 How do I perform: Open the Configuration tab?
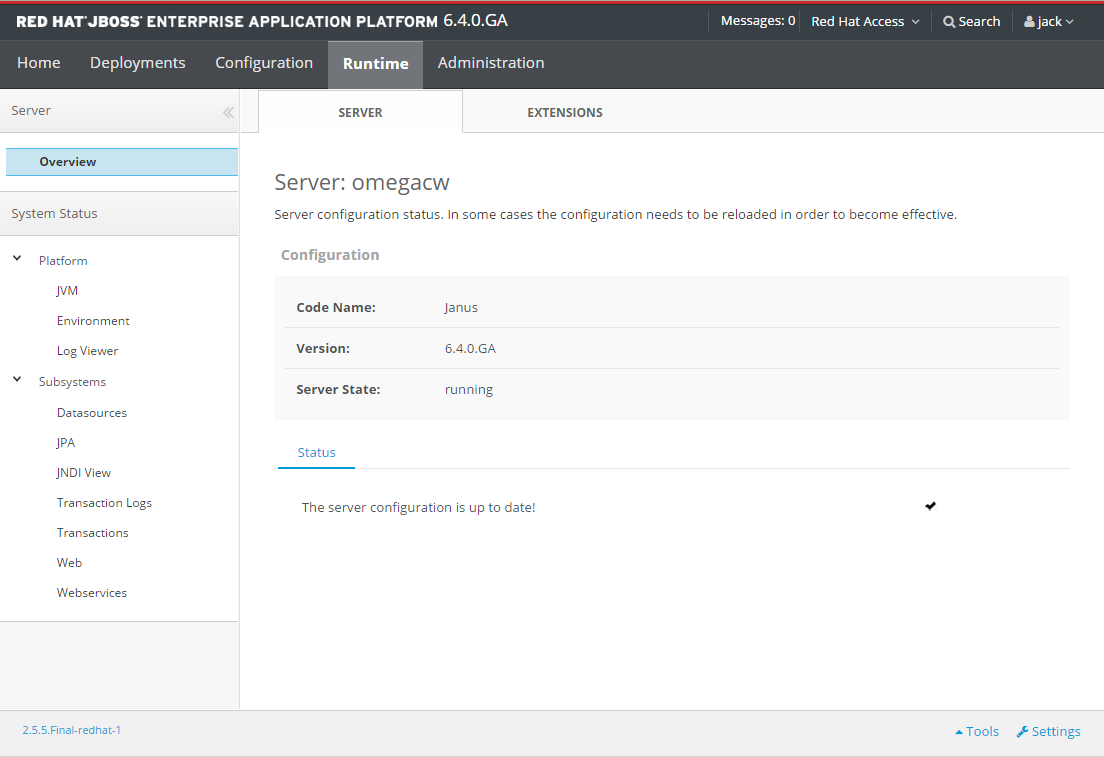tap(264, 63)
